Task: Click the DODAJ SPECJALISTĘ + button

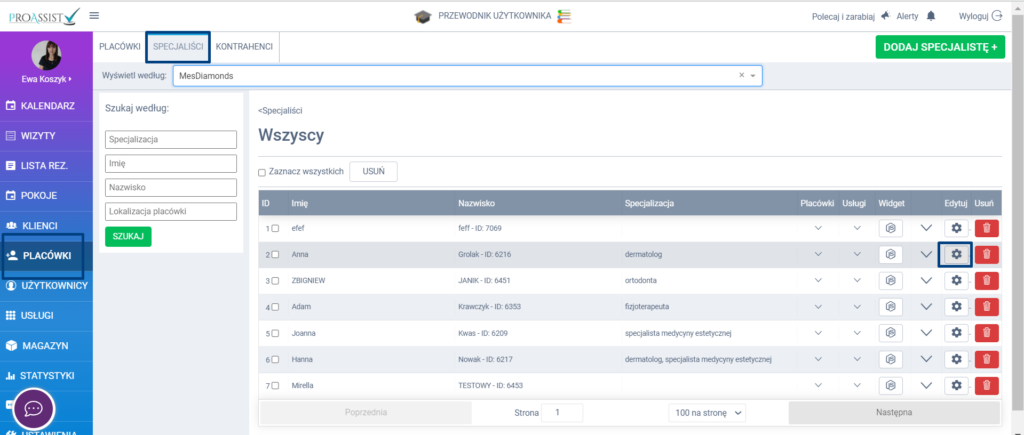Action: click(939, 47)
